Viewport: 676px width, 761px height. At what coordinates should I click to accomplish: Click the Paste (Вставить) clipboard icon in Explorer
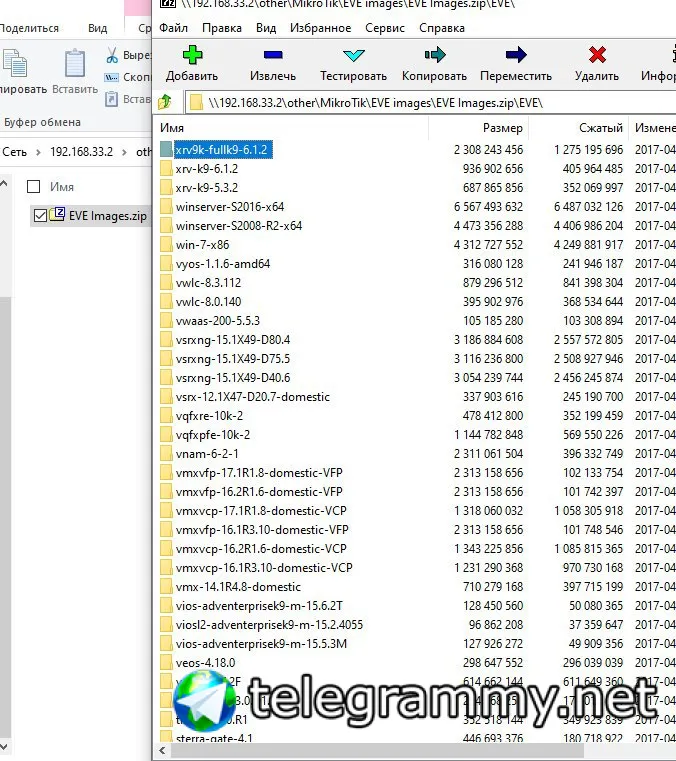point(75,63)
